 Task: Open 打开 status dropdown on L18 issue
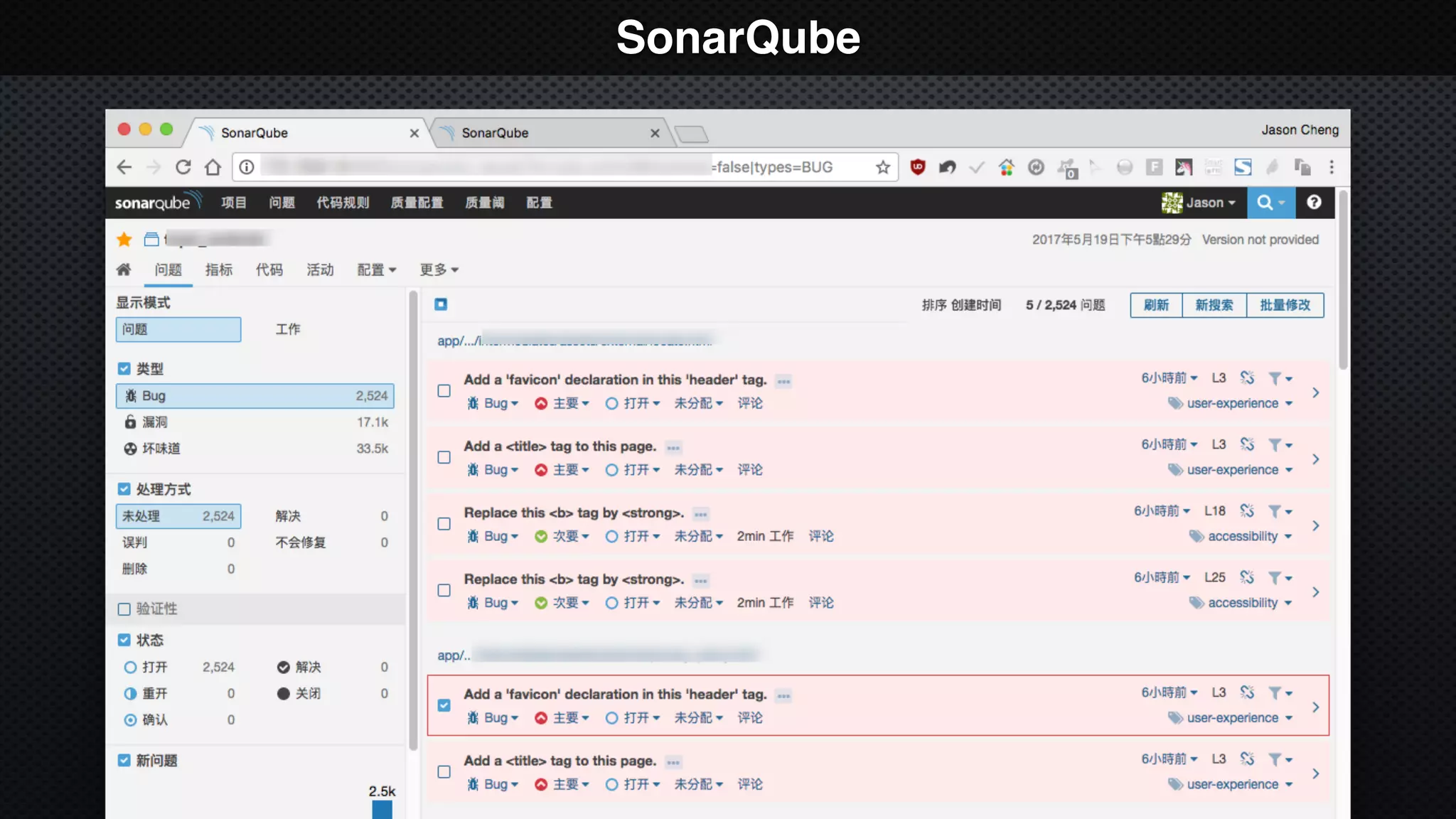coord(633,536)
